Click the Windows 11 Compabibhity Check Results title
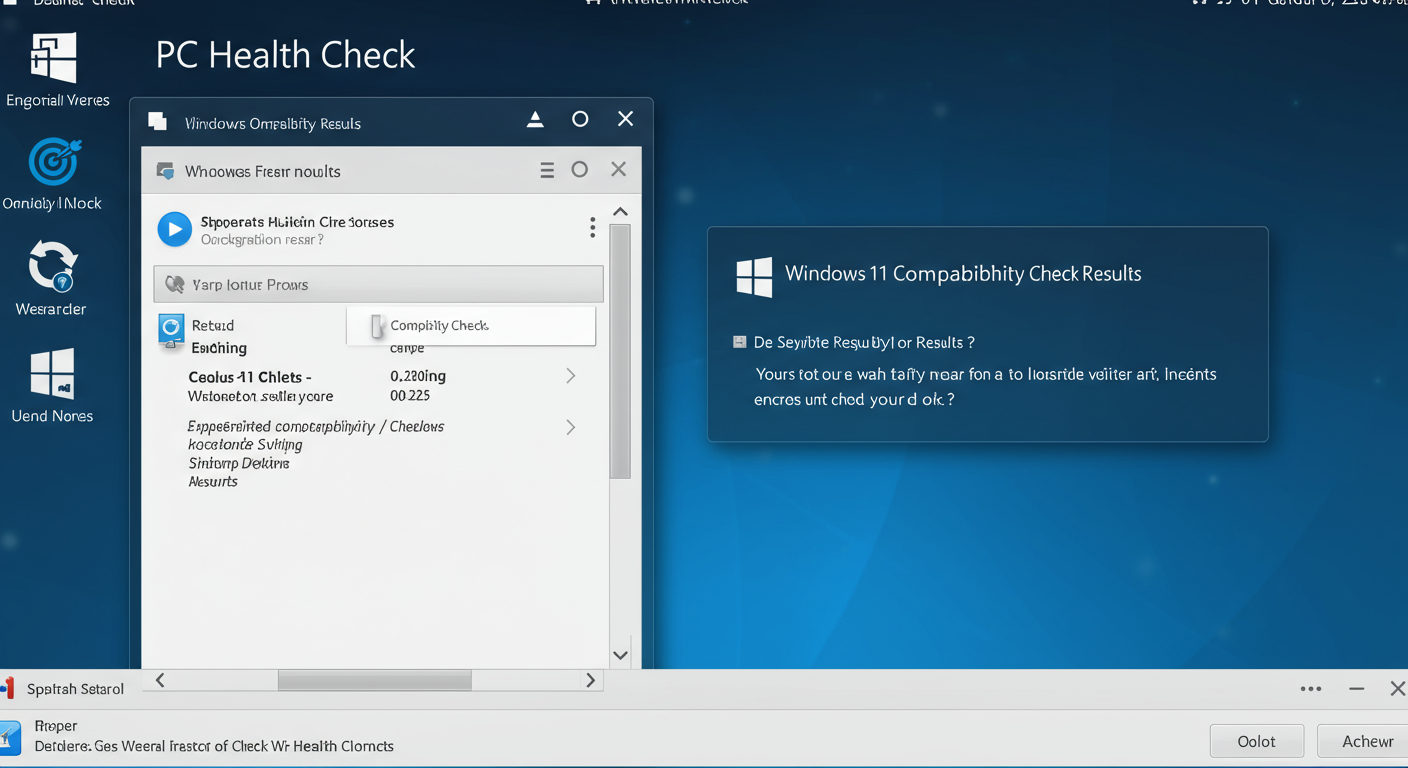This screenshot has height=768, width=1408. [963, 274]
